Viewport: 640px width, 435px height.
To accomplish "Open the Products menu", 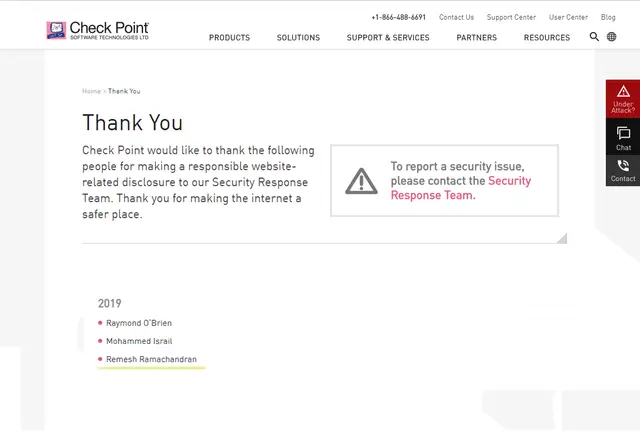I will (x=229, y=38).
